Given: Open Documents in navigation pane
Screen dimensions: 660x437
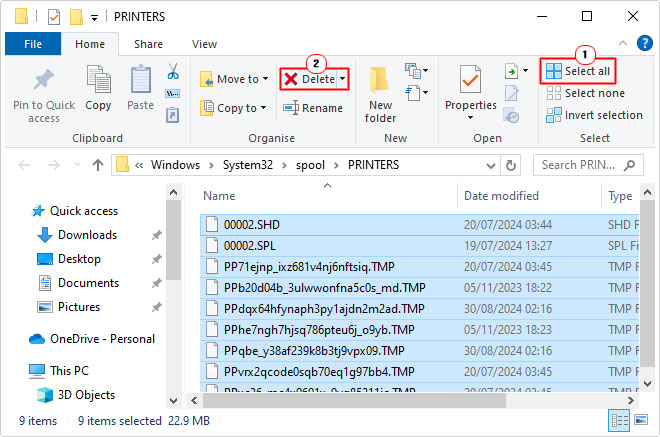Looking at the screenshot, I should [x=88, y=283].
